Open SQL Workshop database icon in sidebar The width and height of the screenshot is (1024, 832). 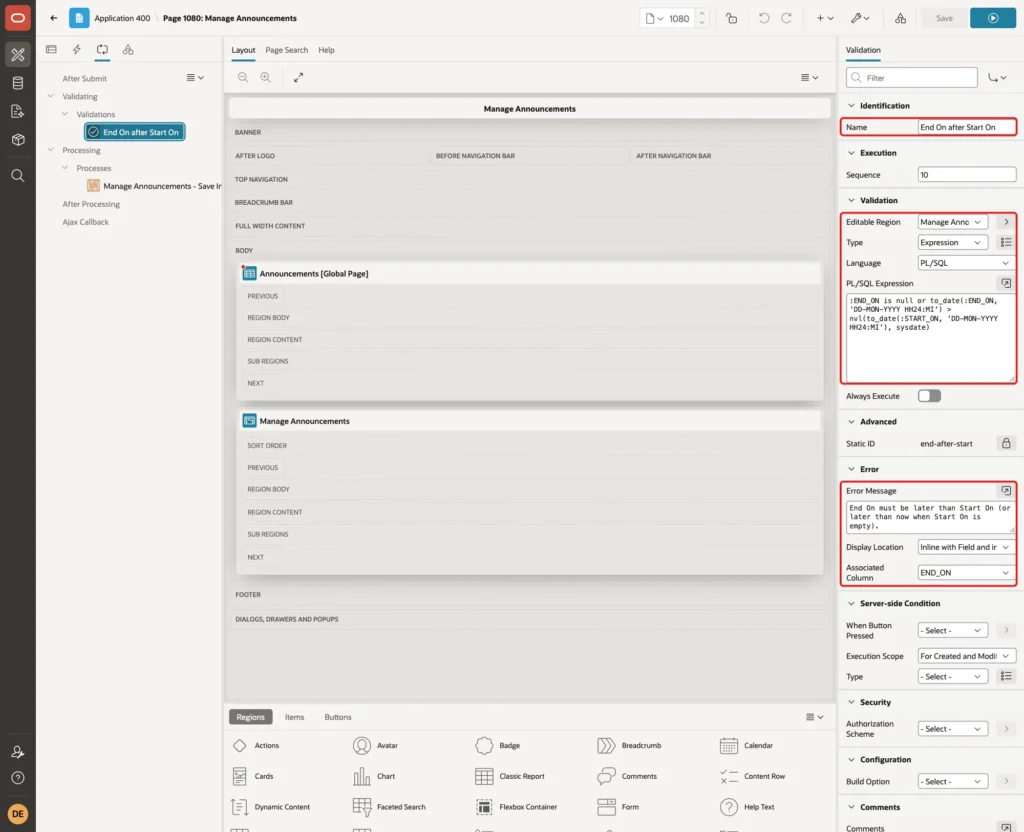pos(18,83)
